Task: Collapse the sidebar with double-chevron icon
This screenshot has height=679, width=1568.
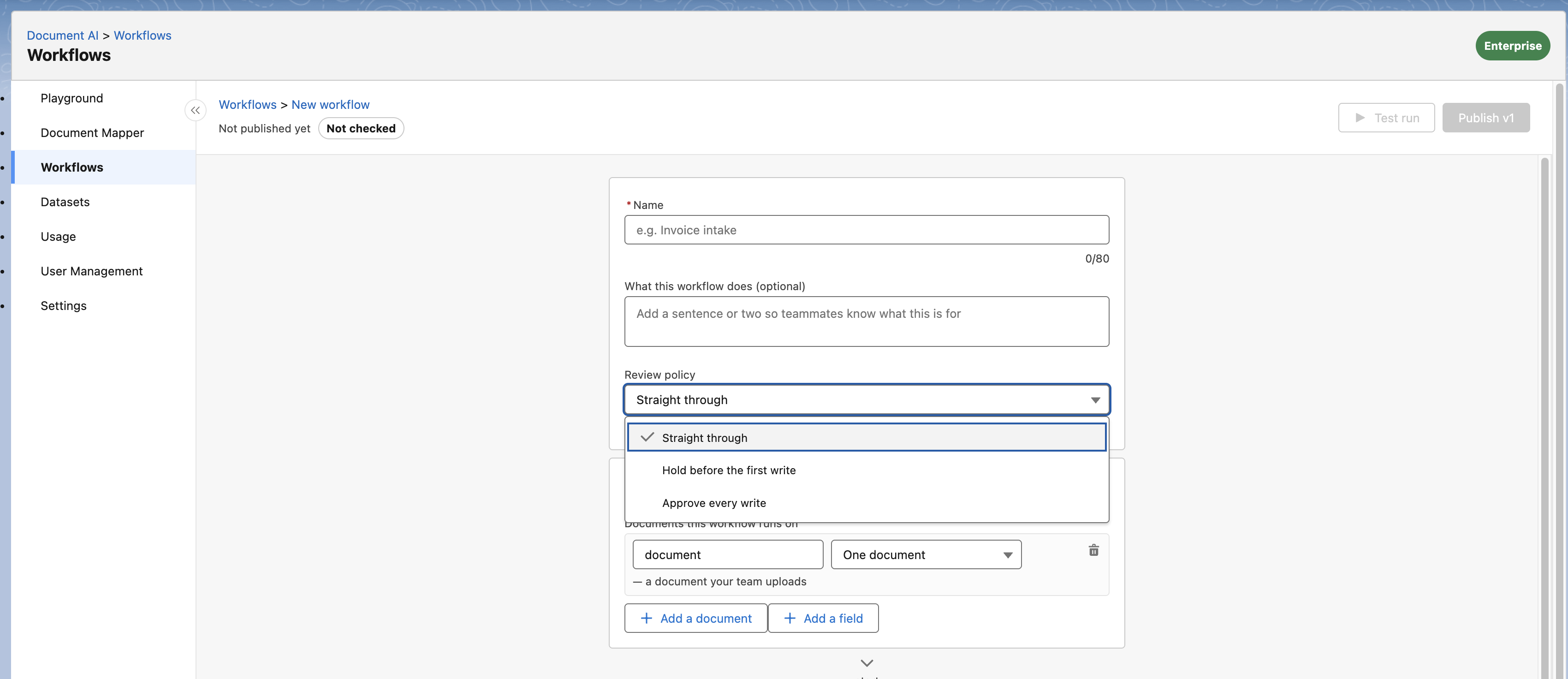Action: click(x=196, y=110)
